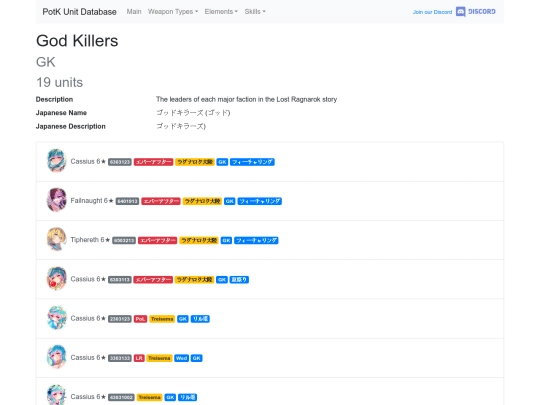Image resolution: width=540 pixels, height=405 pixels.
Task: Click gray ID badge in Tiphereth's row
Action: [124, 240]
